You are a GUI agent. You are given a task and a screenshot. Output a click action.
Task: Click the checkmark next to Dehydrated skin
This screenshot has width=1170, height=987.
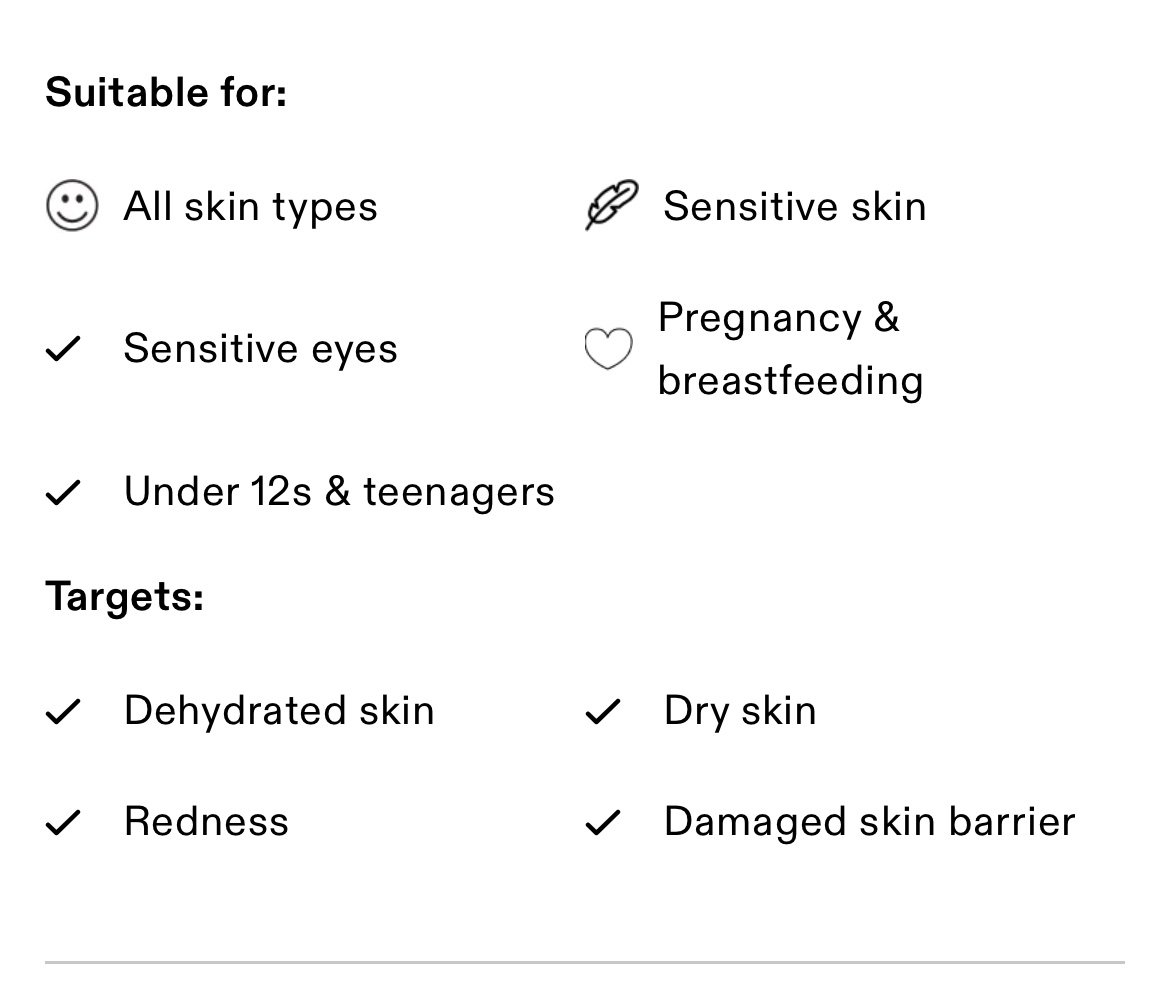(x=63, y=712)
